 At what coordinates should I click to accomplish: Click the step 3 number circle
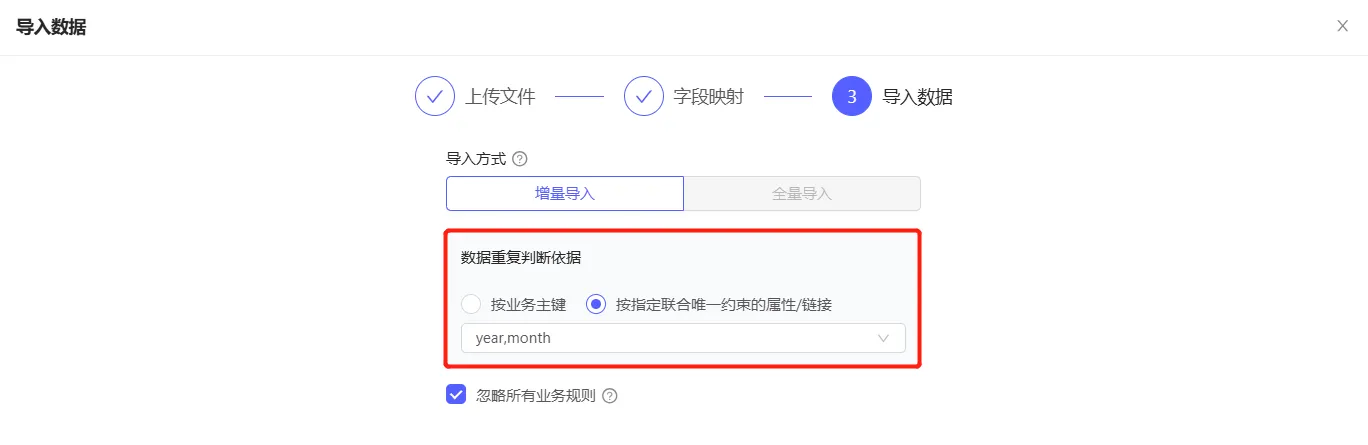(x=852, y=97)
